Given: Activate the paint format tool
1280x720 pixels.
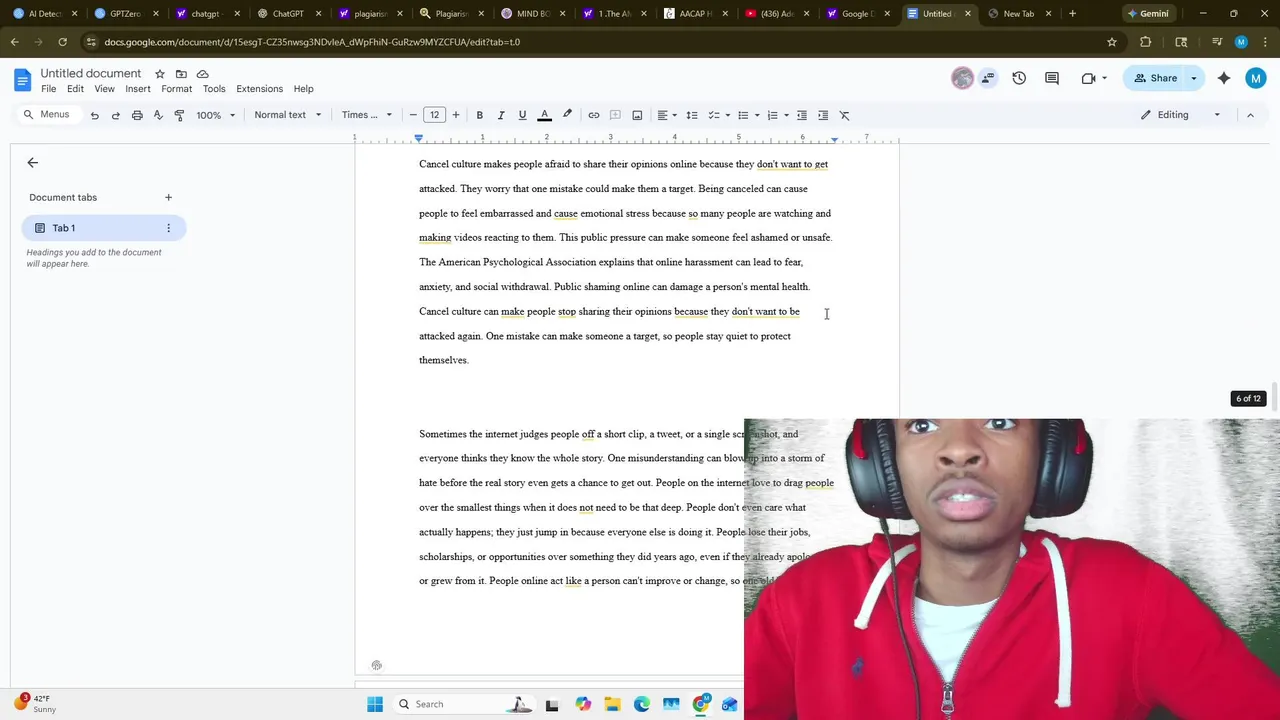Looking at the screenshot, I should 179,115.
